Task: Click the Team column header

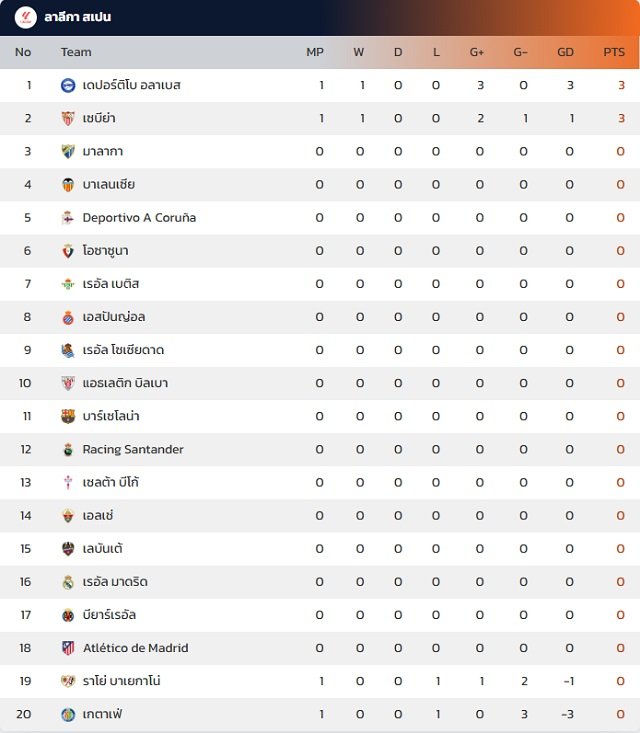Action: pos(76,52)
